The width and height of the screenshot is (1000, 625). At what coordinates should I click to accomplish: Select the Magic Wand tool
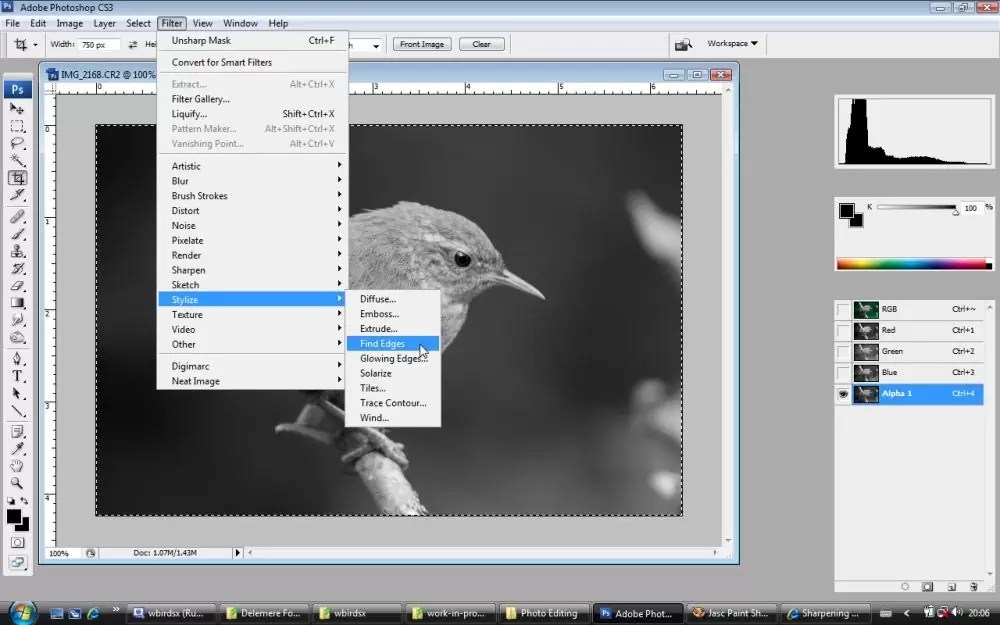pos(17,160)
